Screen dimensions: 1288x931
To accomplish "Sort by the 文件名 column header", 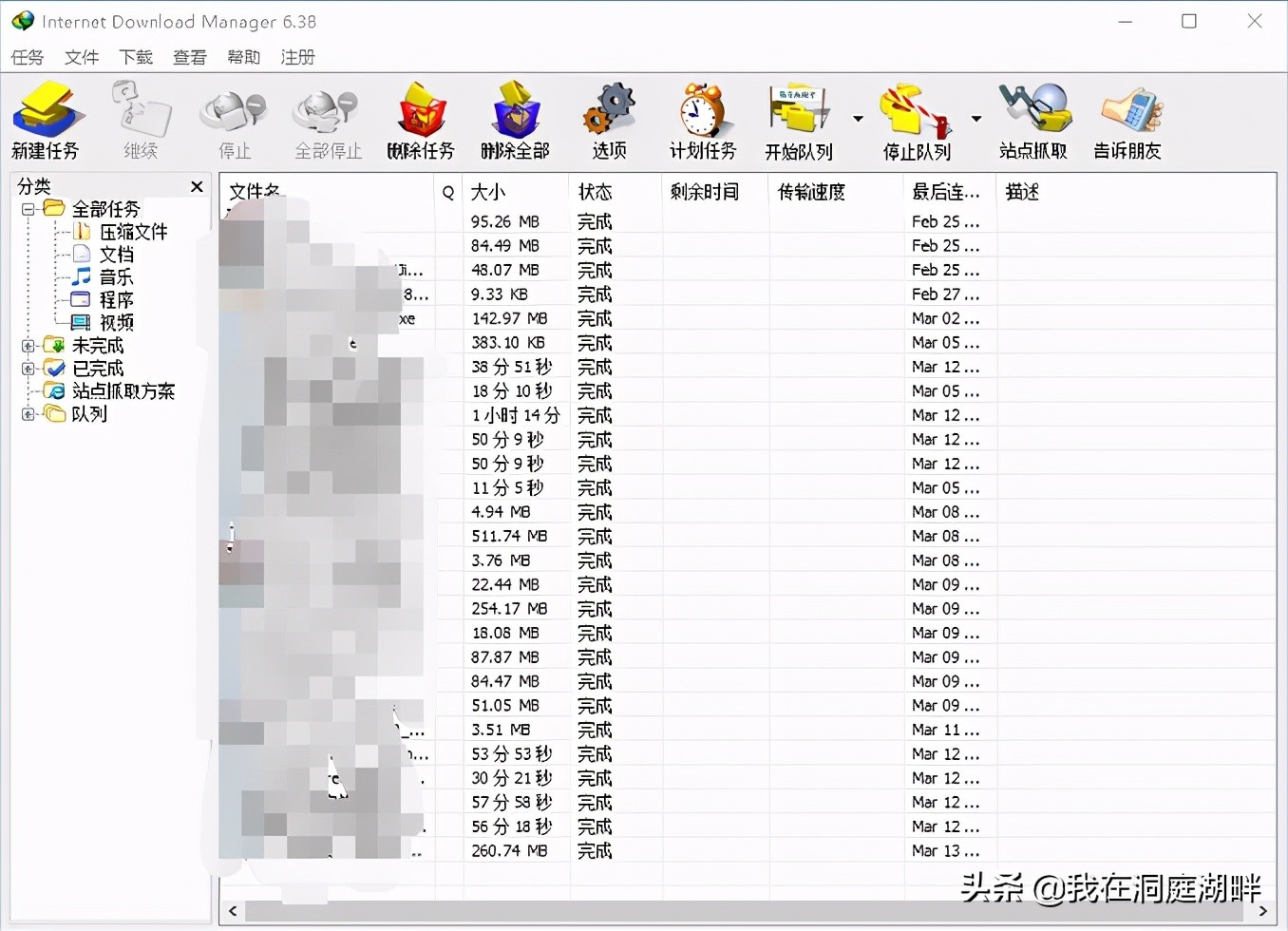I will click(x=327, y=192).
